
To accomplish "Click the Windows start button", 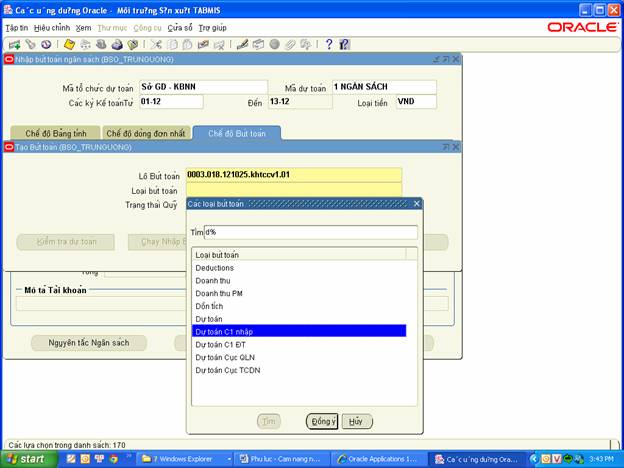I will [29, 459].
